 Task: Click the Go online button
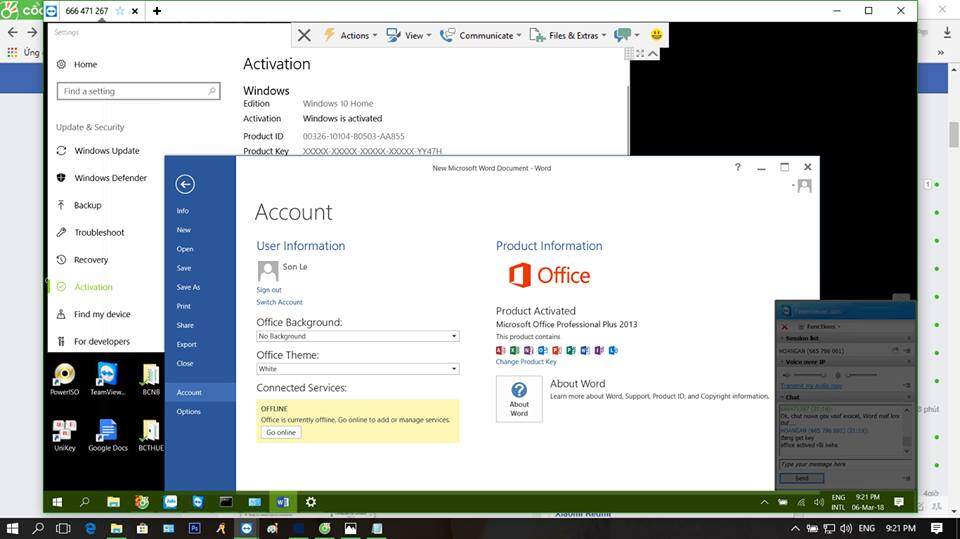(281, 432)
